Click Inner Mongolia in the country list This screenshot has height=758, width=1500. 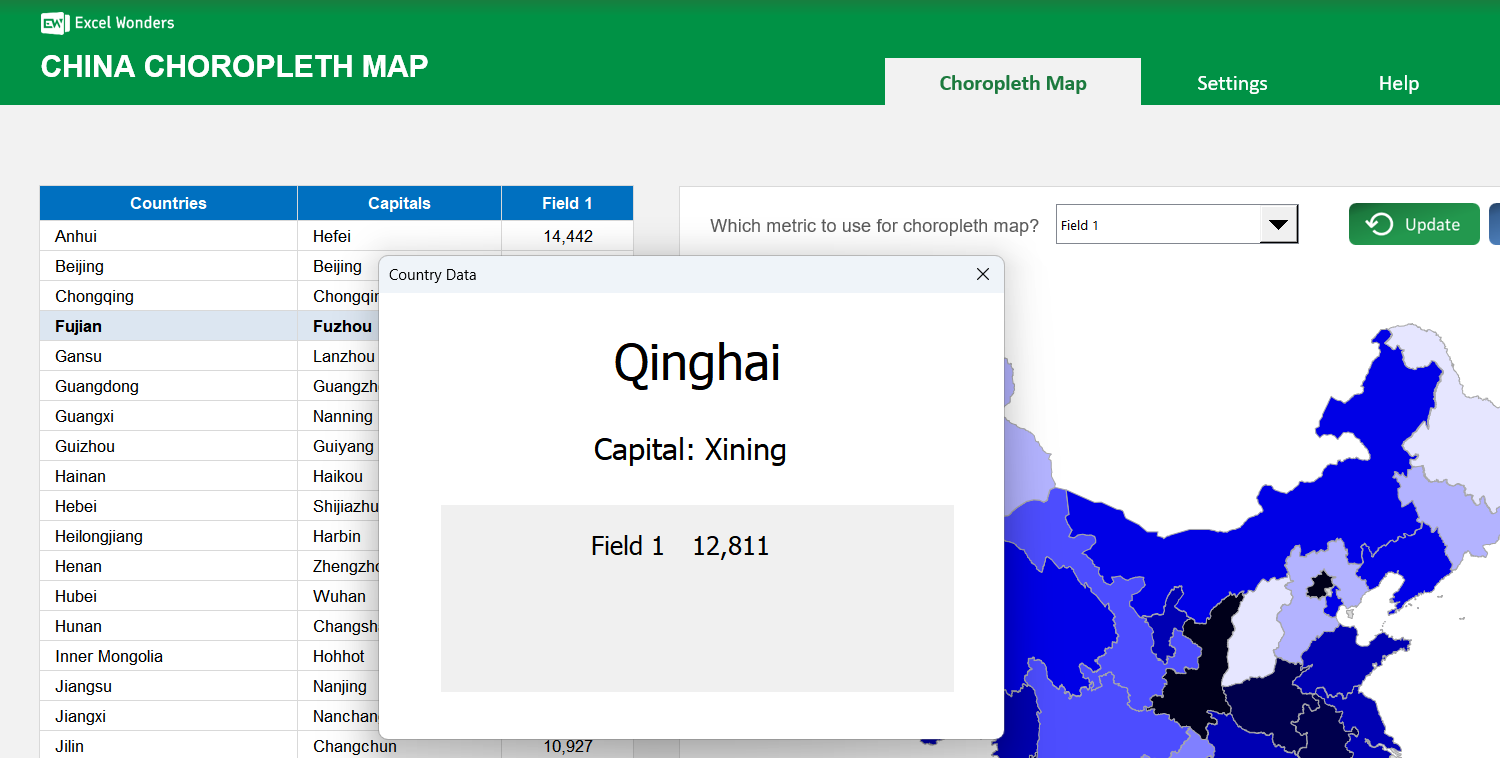point(108,656)
